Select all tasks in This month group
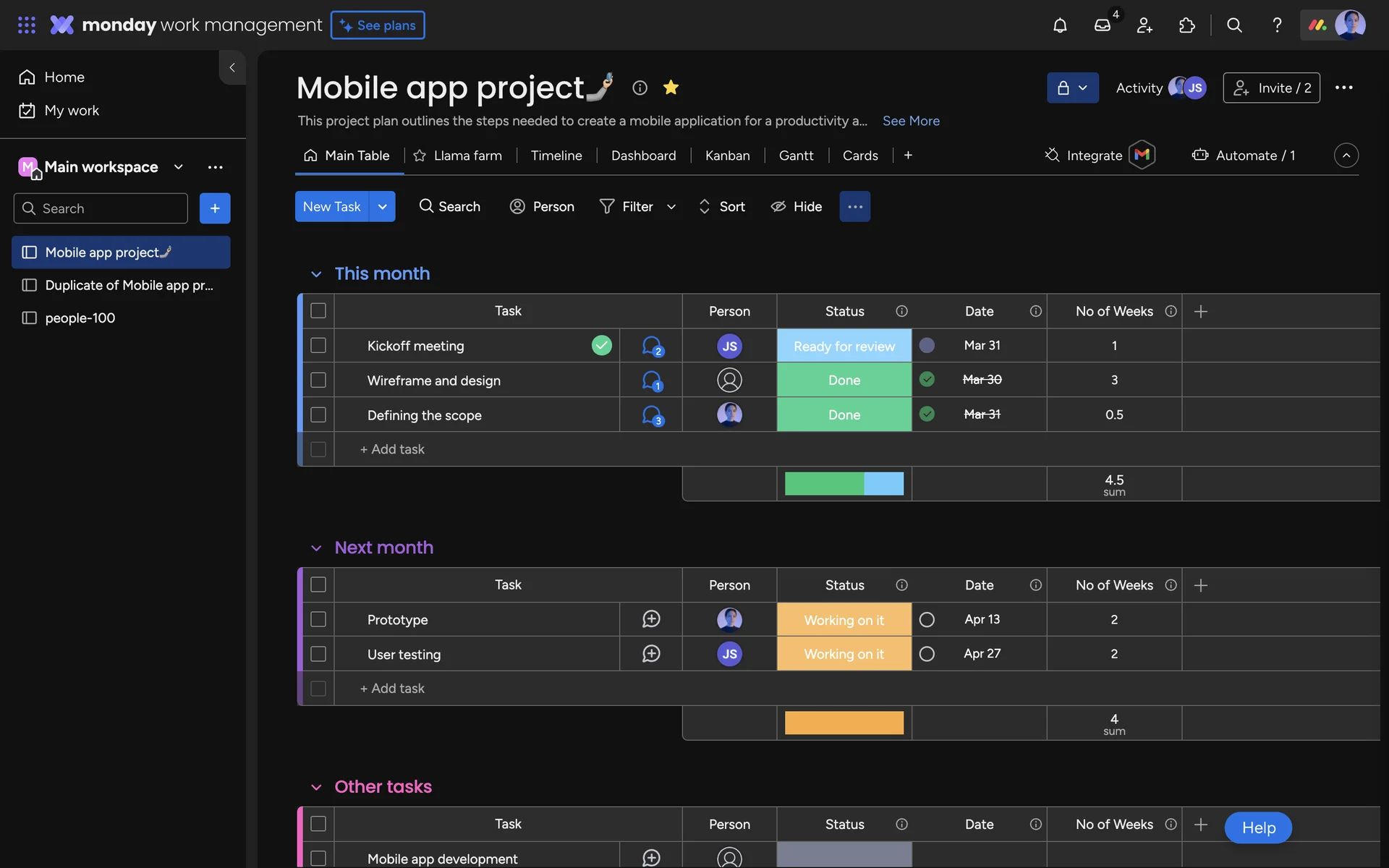Viewport: 1389px width, 868px height. coord(318,311)
